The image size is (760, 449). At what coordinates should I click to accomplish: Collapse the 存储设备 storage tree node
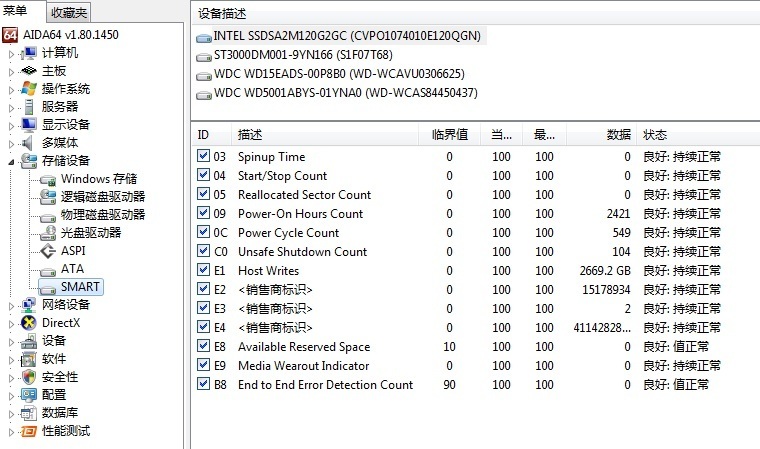tap(12, 161)
